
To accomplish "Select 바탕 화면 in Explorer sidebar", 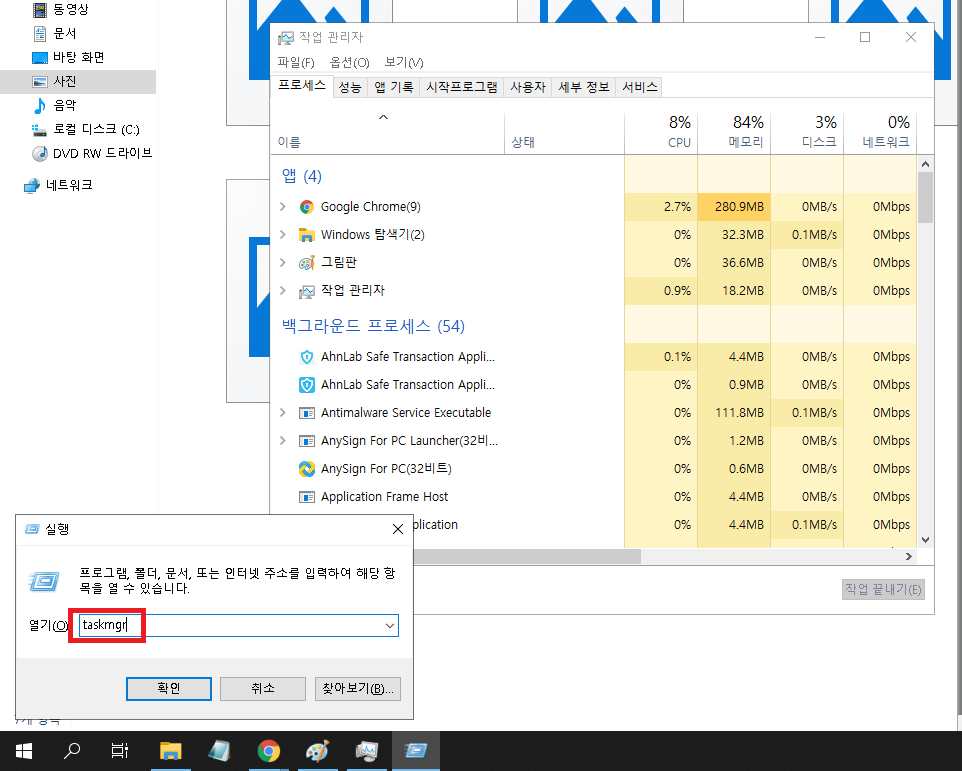I will (x=78, y=57).
